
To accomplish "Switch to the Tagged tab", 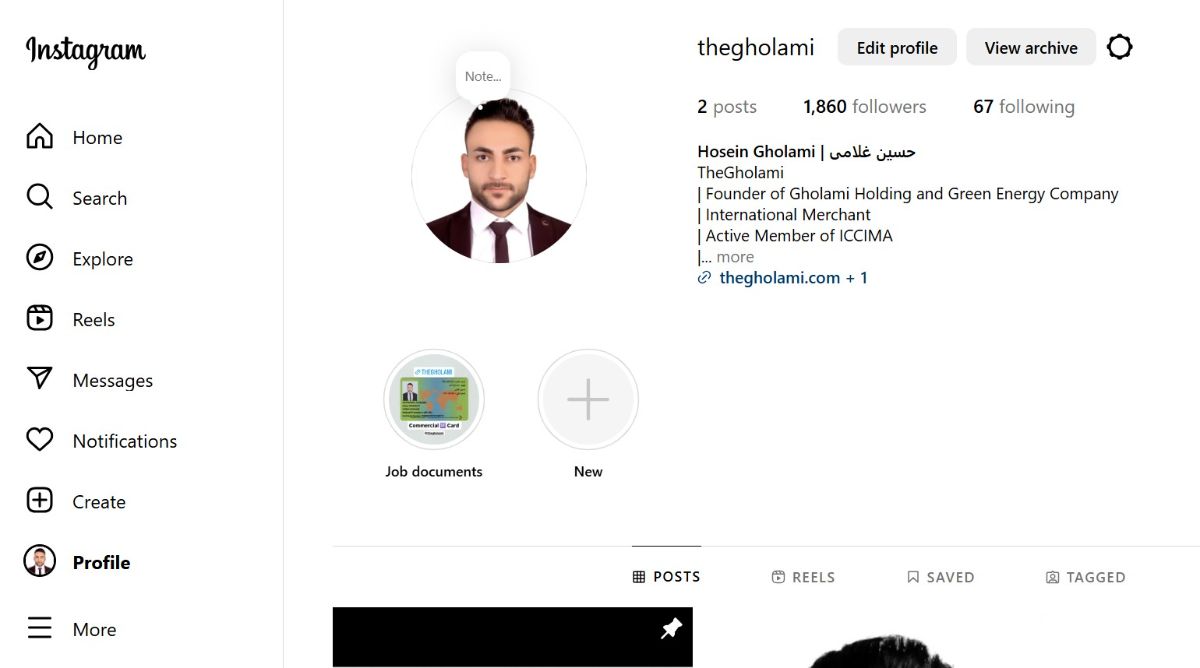I will pos(1085,577).
